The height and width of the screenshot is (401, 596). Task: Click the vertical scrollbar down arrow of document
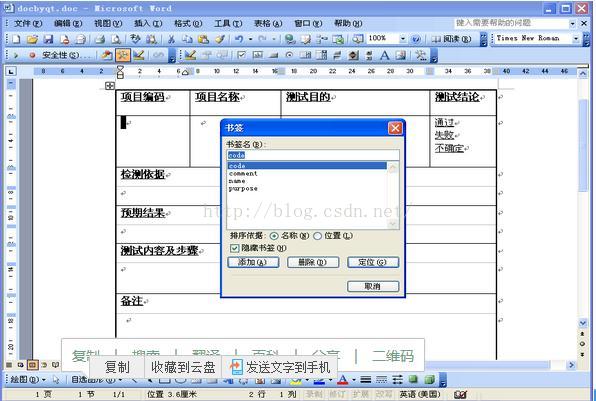tap(583, 323)
